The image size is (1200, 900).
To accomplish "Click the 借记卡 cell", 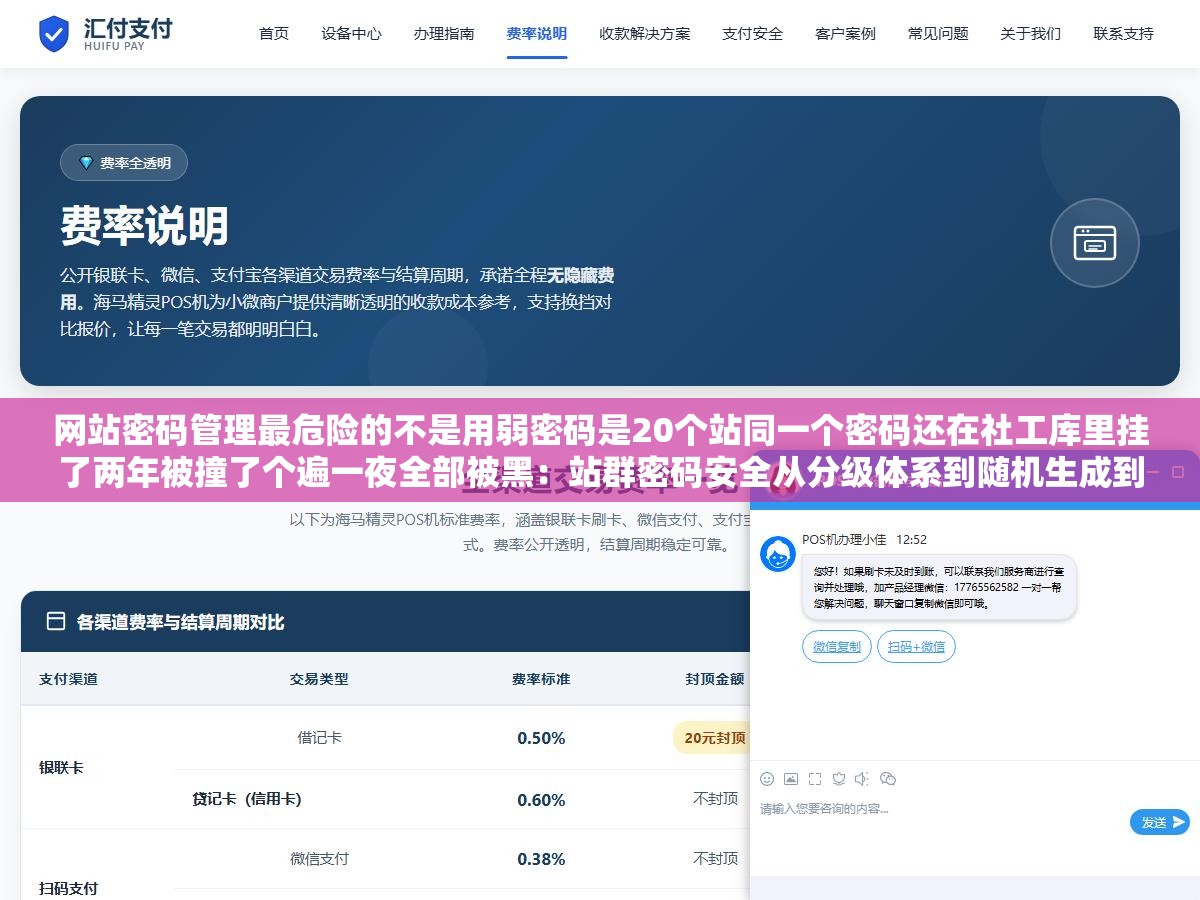I will [319, 738].
